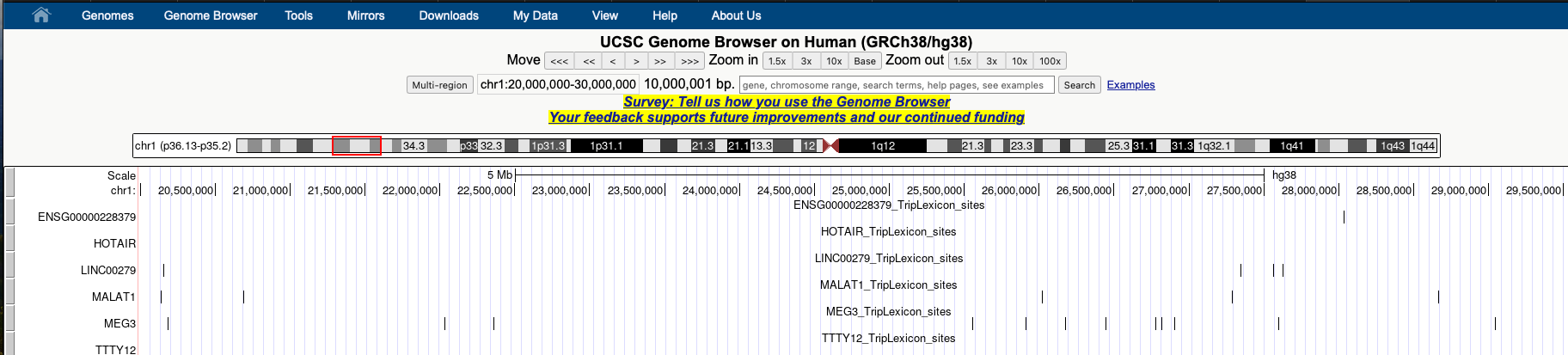The width and height of the screenshot is (1568, 355).
Task: Click the red highlighted ideogram region
Action: point(357,145)
